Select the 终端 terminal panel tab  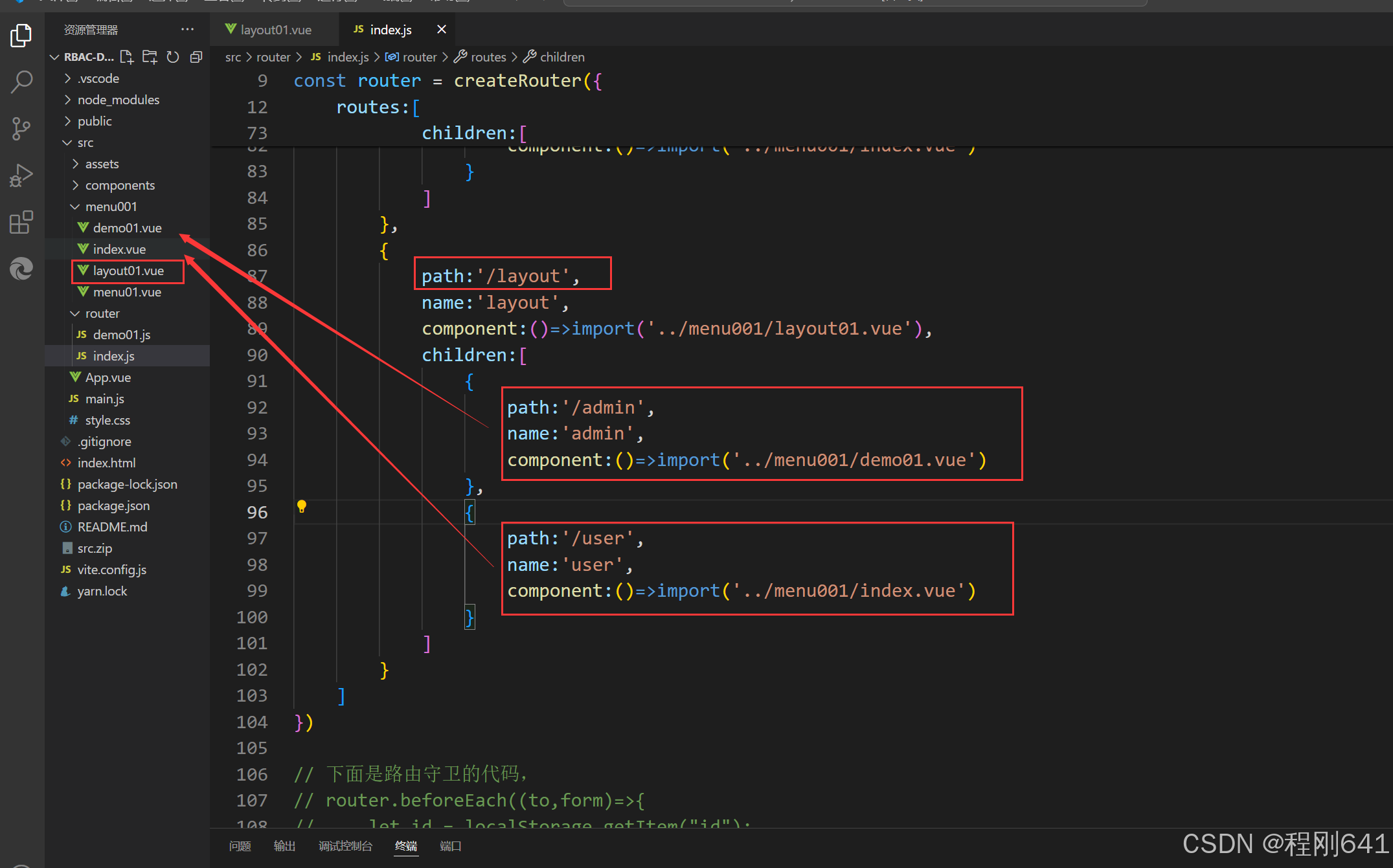[406, 846]
